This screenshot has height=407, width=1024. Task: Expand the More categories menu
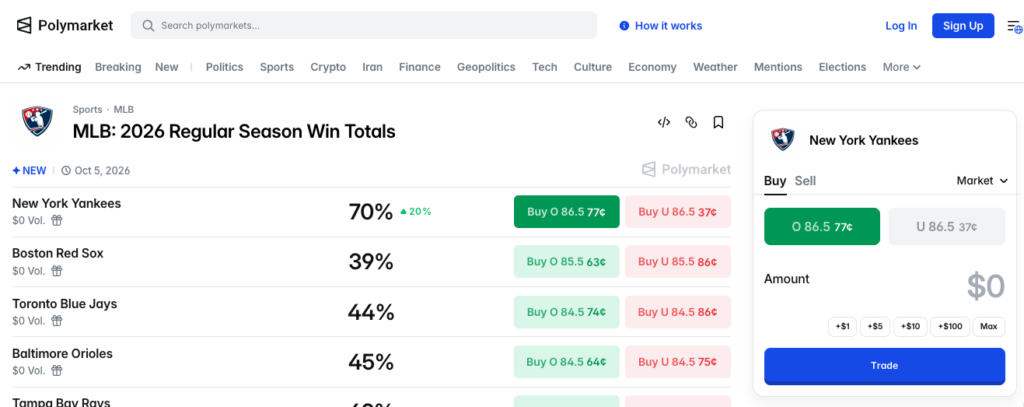tap(901, 67)
